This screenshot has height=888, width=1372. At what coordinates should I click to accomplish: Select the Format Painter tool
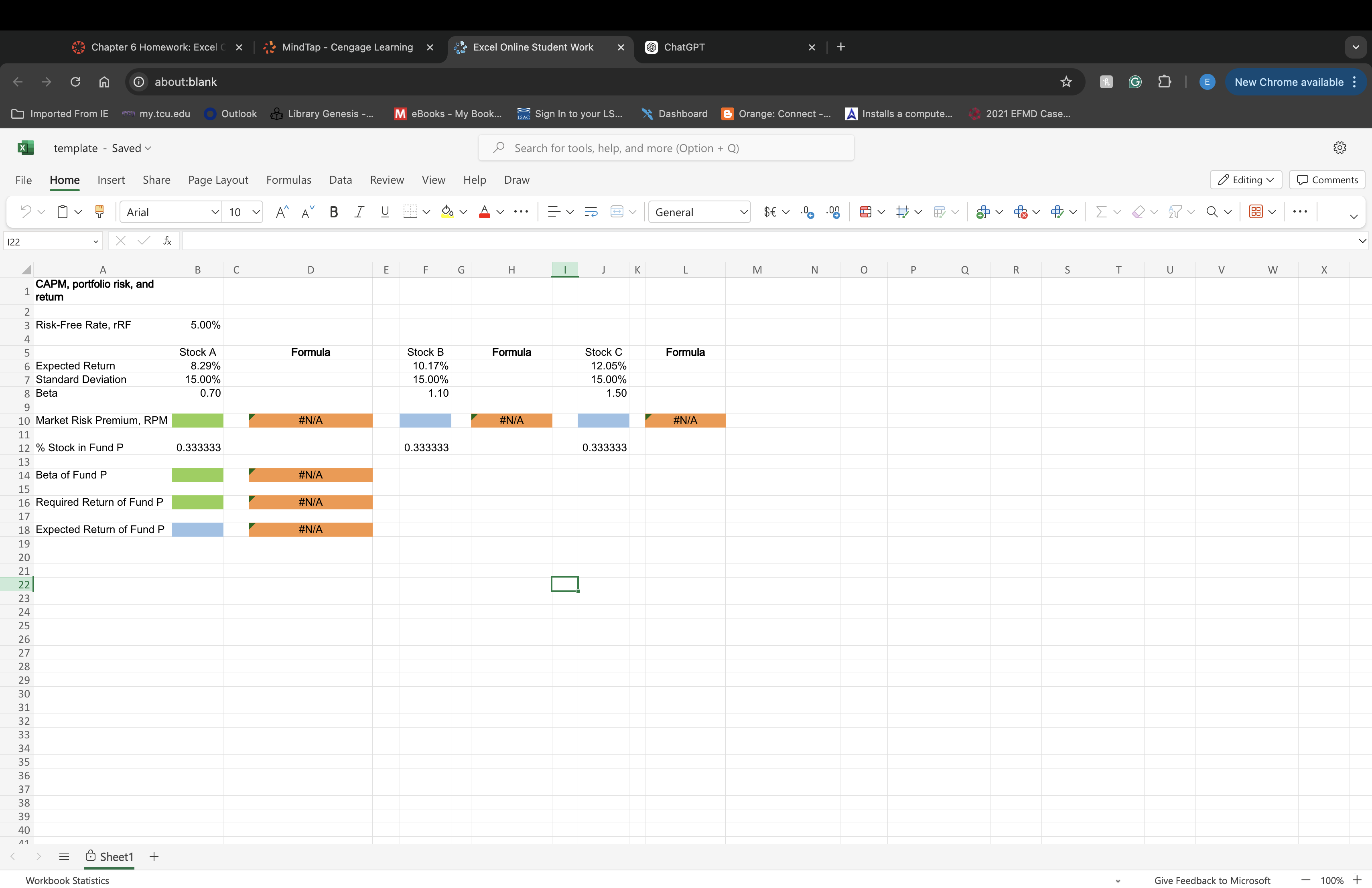point(100,211)
